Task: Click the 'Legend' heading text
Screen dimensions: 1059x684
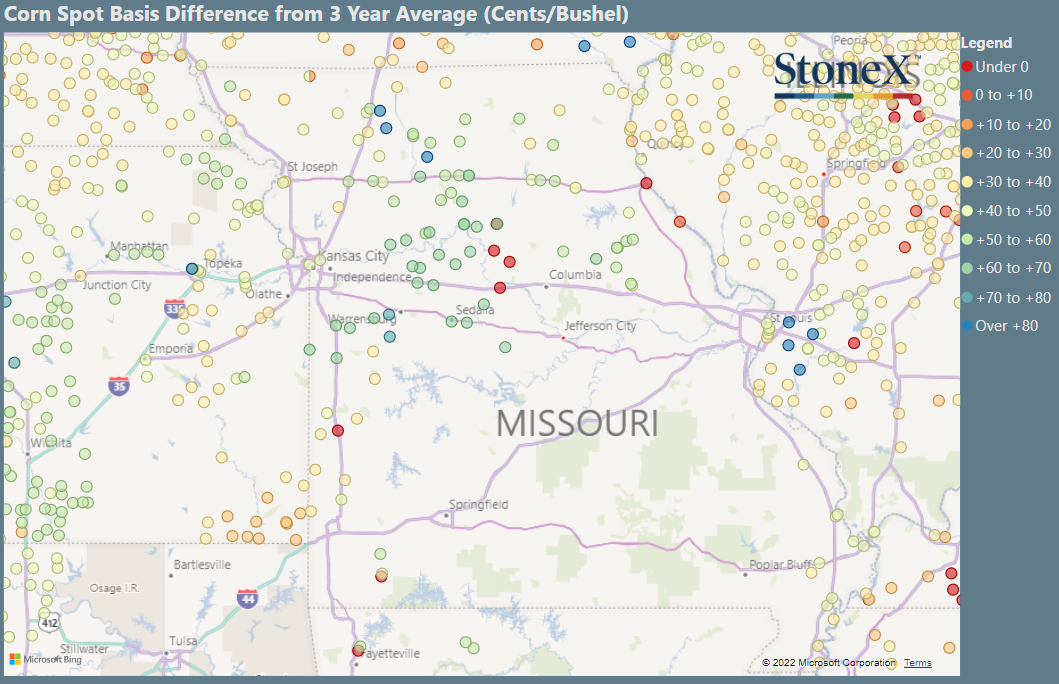Action: pyautogui.click(x=986, y=43)
